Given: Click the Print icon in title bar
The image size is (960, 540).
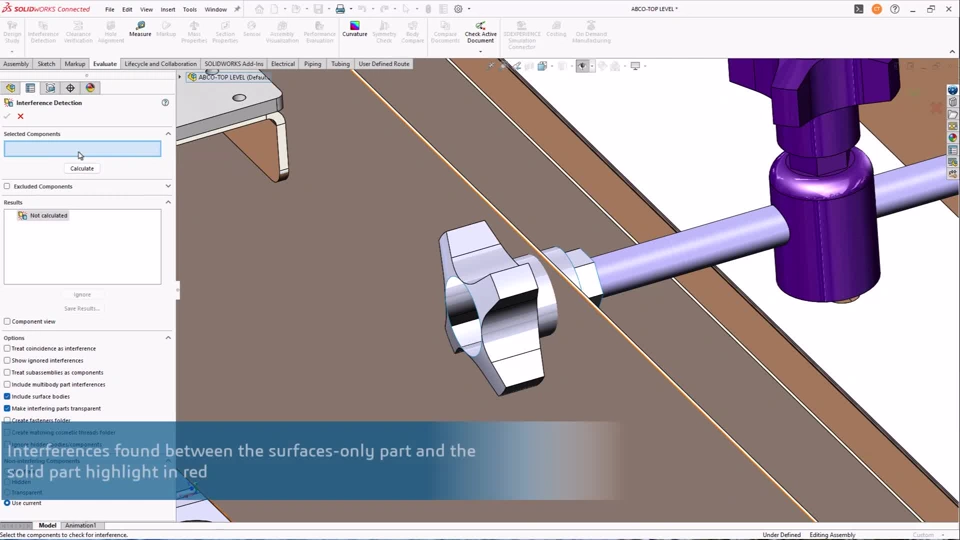Looking at the screenshot, I should click(x=340, y=9).
